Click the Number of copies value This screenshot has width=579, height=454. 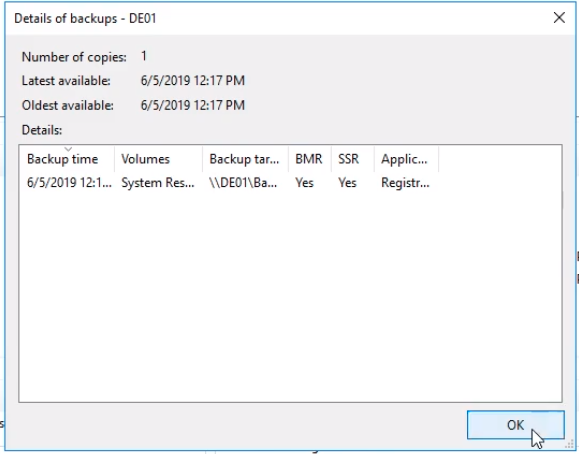click(x=144, y=56)
